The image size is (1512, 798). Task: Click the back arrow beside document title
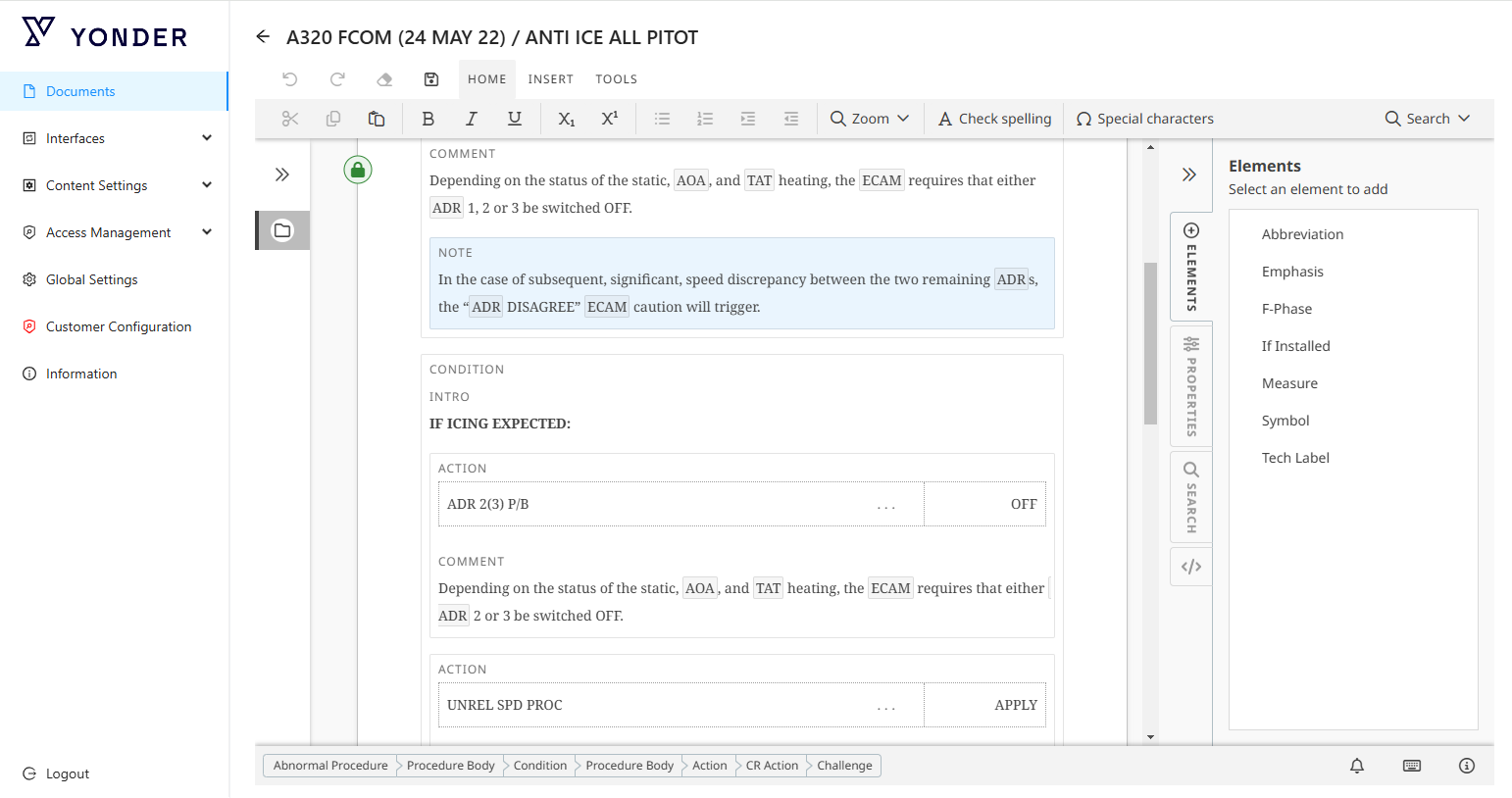pyautogui.click(x=263, y=37)
